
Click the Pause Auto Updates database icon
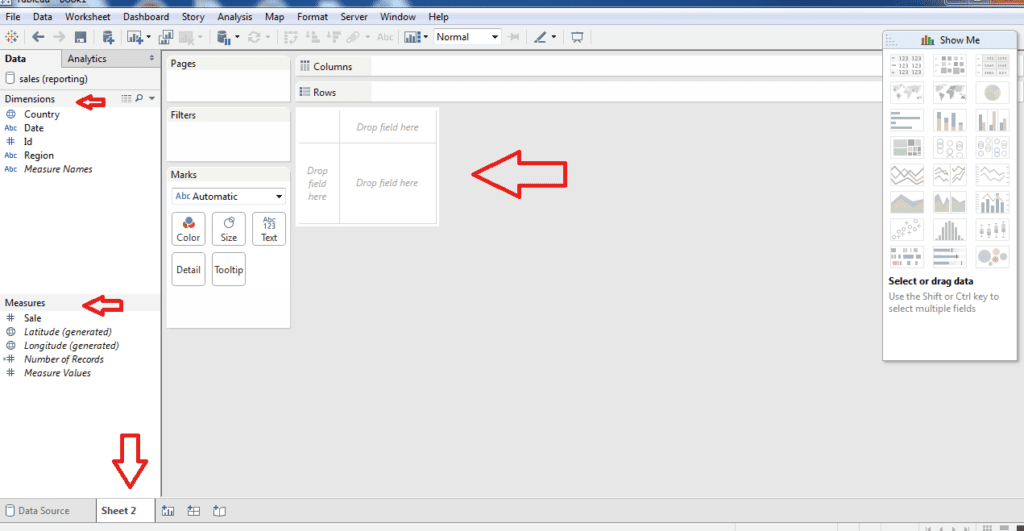[x=223, y=38]
